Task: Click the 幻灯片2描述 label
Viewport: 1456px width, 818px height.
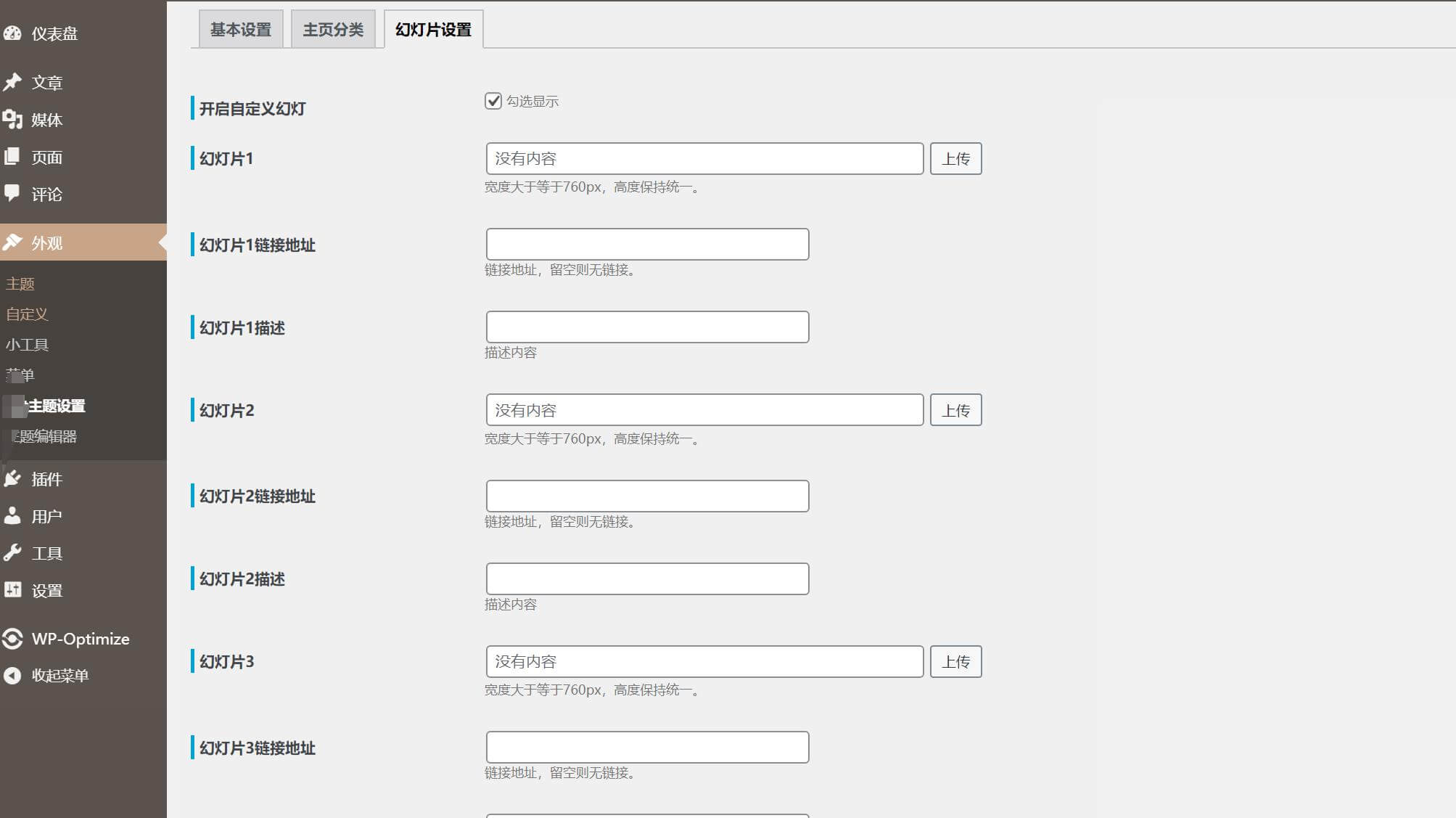Action: pos(242,579)
